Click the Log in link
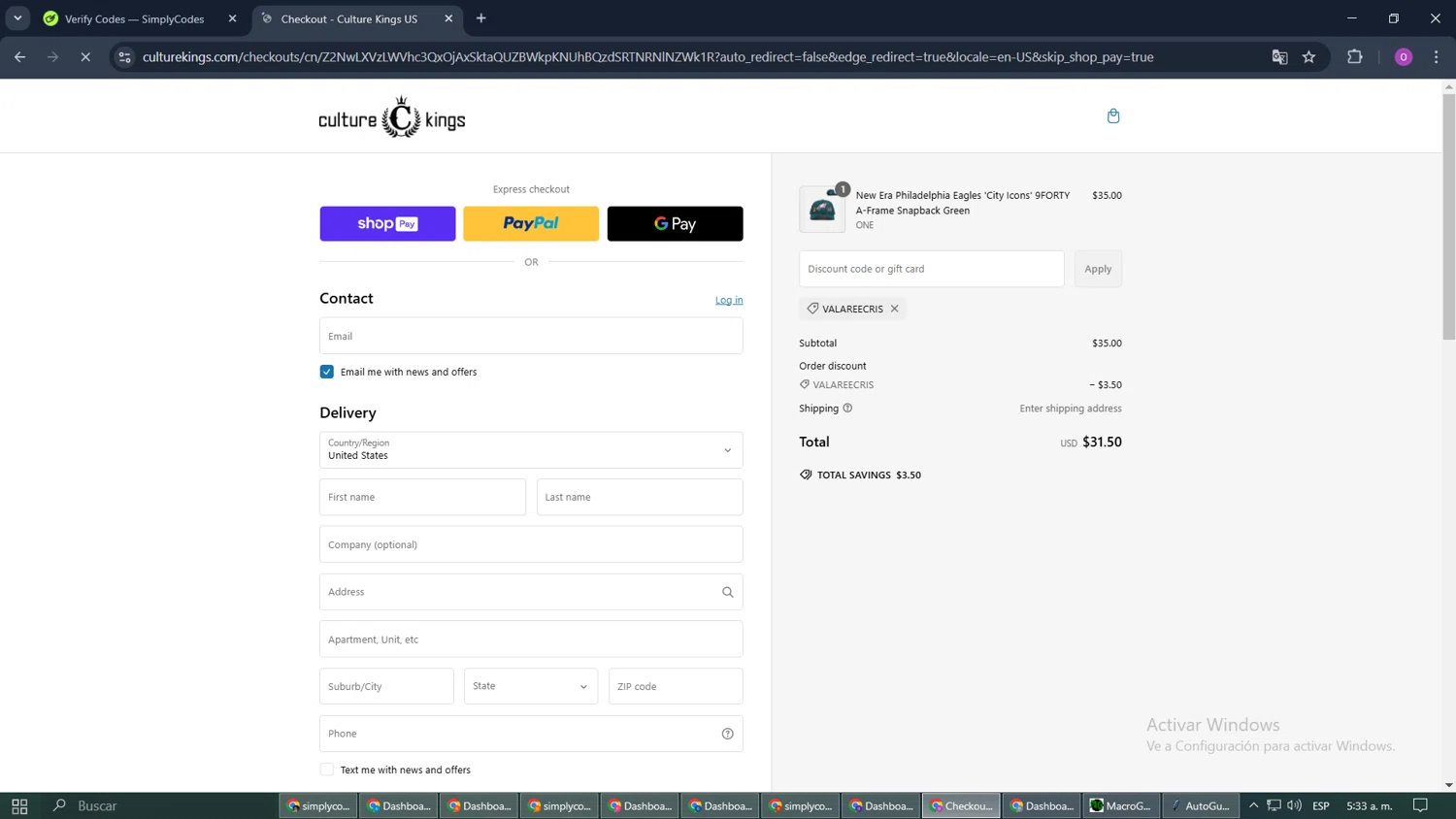Screen dimensions: 1456x819 (x=729, y=300)
